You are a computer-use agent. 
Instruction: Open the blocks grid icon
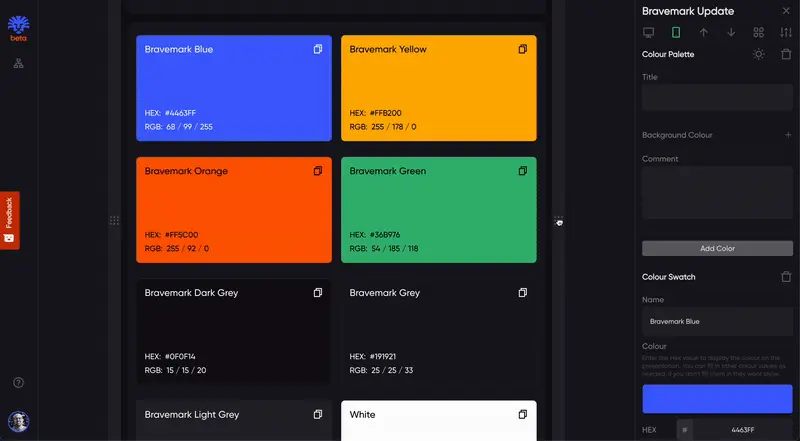[x=759, y=33]
